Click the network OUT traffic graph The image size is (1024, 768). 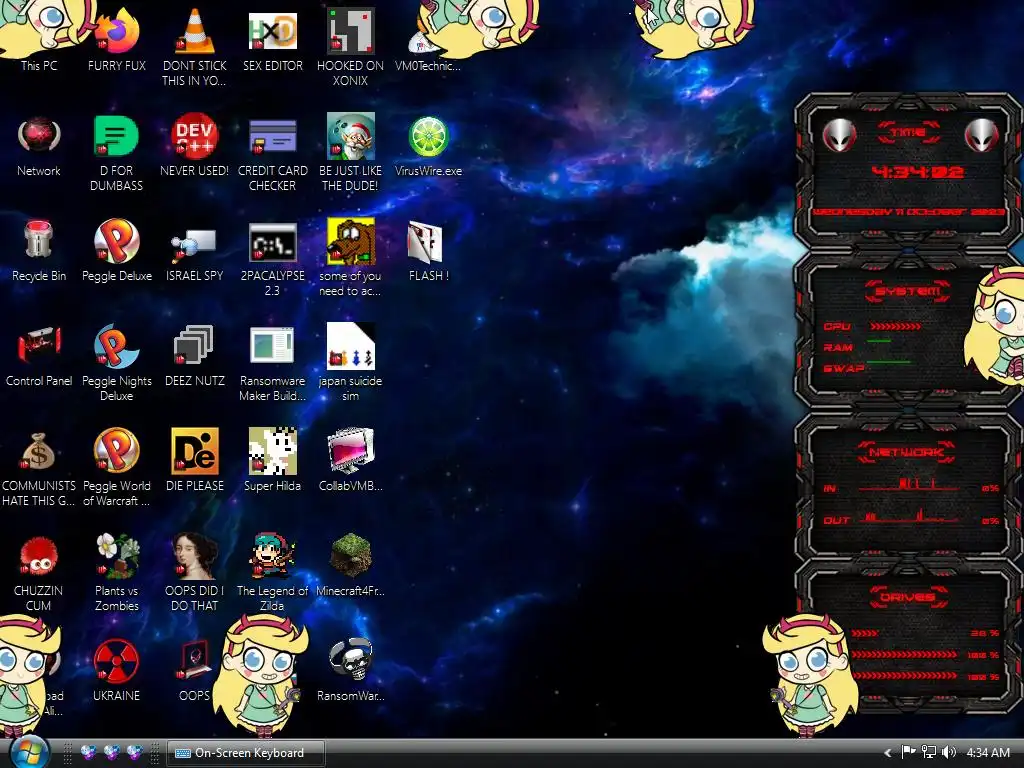pyautogui.click(x=909, y=516)
